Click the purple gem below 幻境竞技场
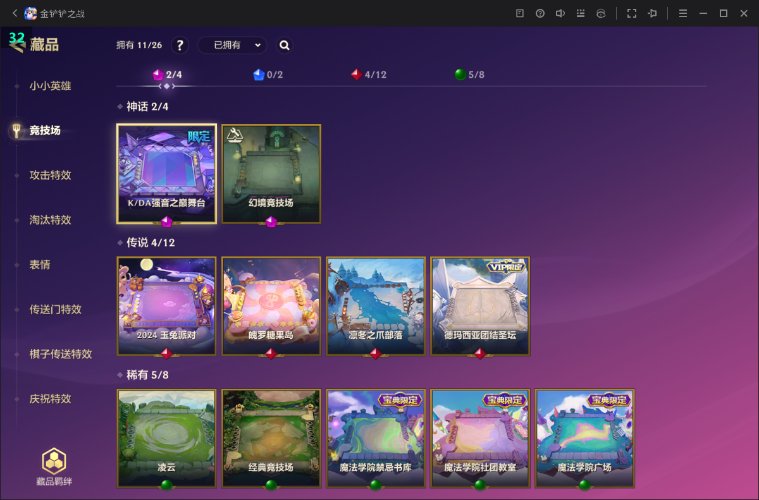The height and width of the screenshot is (500, 759). (x=271, y=222)
